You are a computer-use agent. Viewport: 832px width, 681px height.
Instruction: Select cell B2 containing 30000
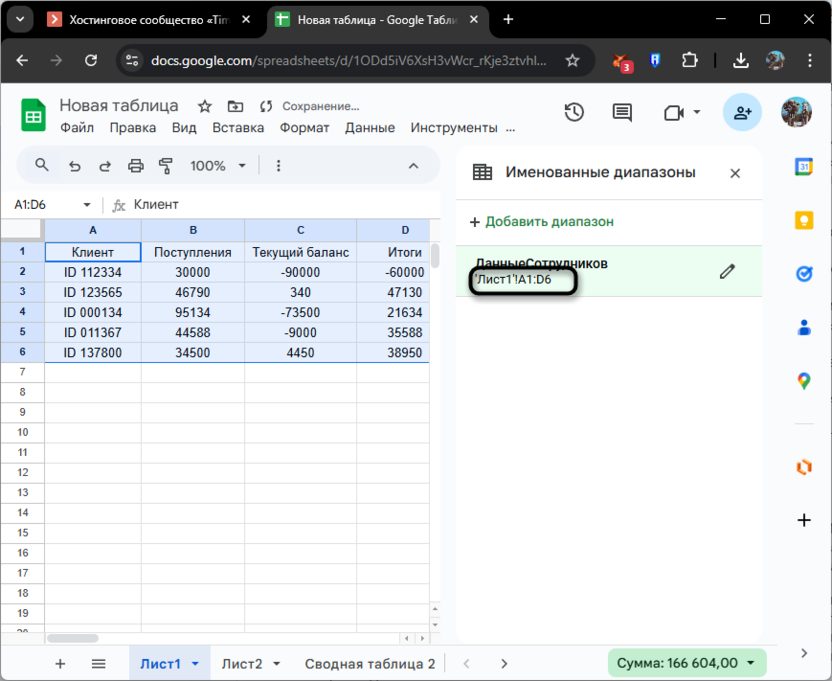tap(192, 272)
